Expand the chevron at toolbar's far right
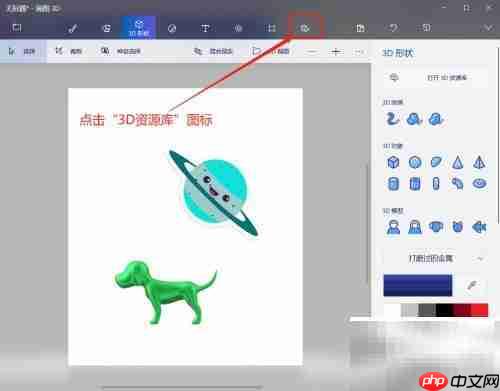Screen dimensions: 500x391 tap(489, 28)
